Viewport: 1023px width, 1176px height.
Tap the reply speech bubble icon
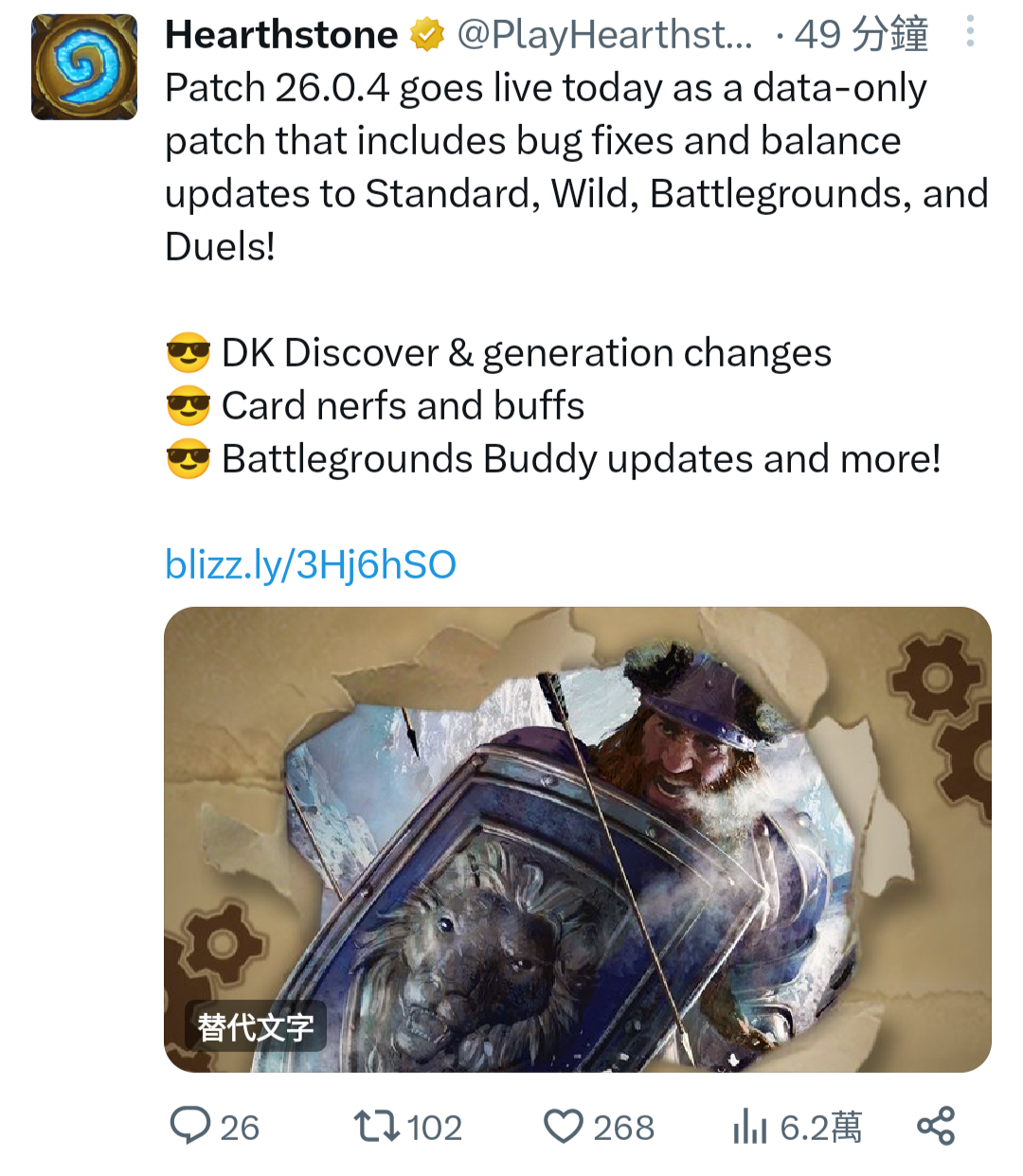(190, 1126)
